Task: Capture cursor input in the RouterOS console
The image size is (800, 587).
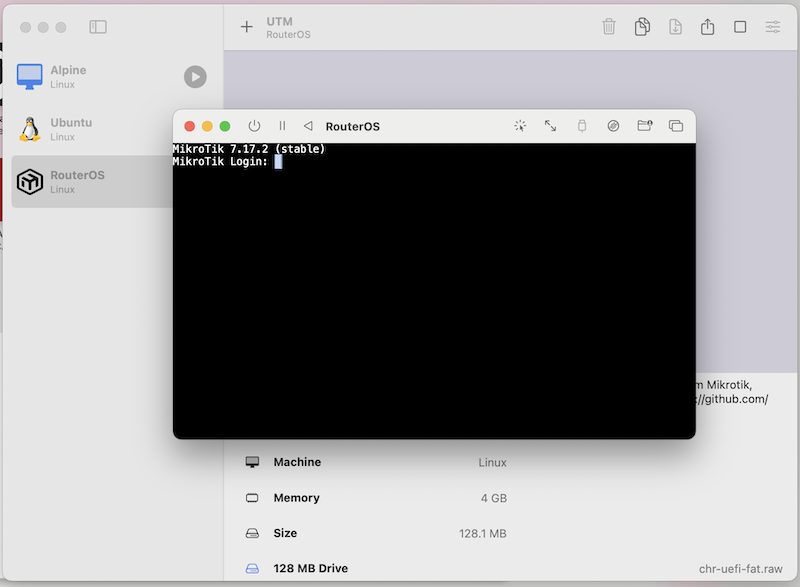Action: click(519, 126)
